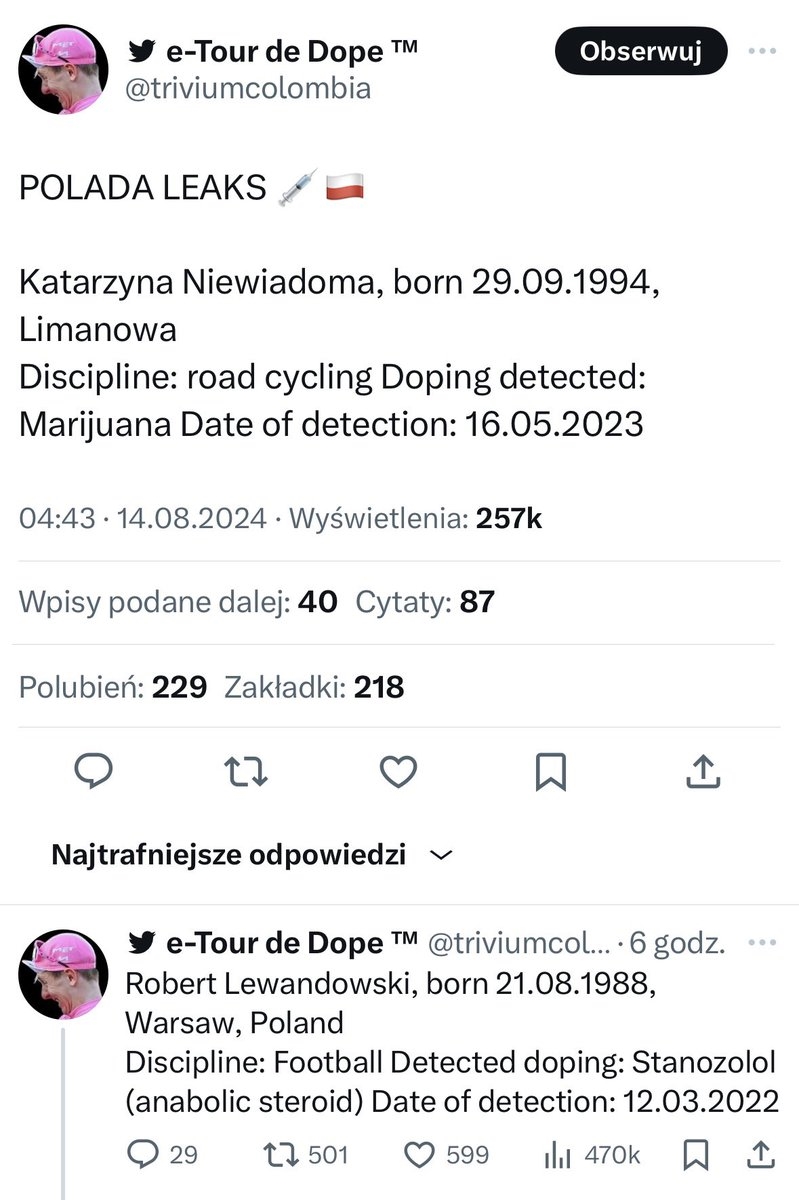The image size is (799, 1200).
Task: Open the @triviumcolombia handle link
Action: point(249,88)
